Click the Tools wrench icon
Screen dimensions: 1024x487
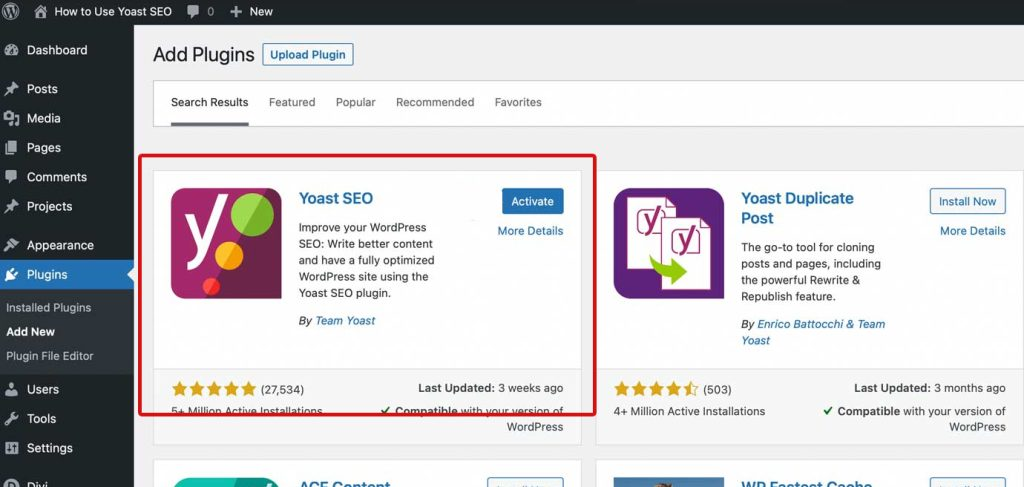point(12,419)
